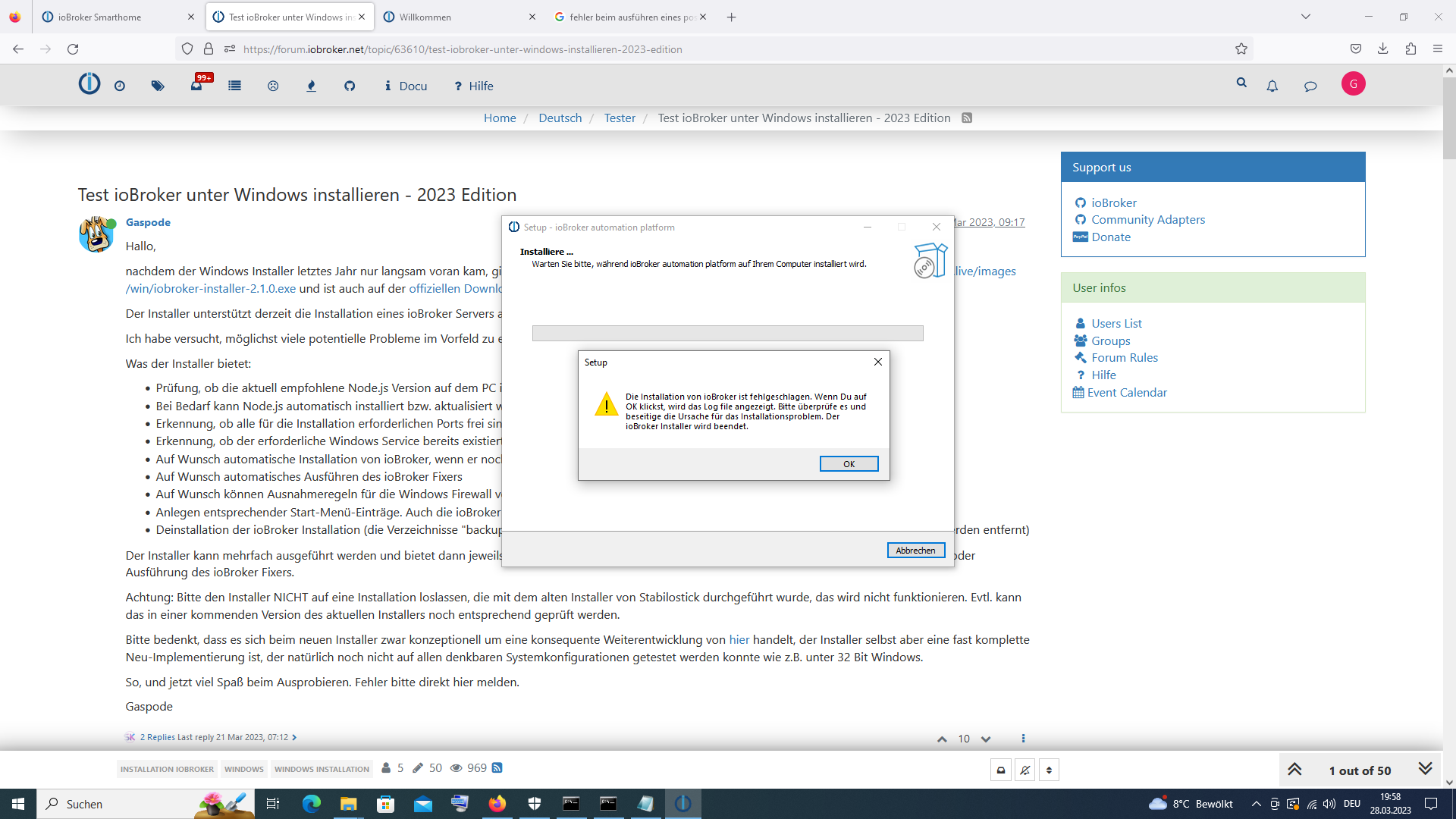
Task: Click the Deutsch breadcrumb link
Action: pyautogui.click(x=560, y=118)
